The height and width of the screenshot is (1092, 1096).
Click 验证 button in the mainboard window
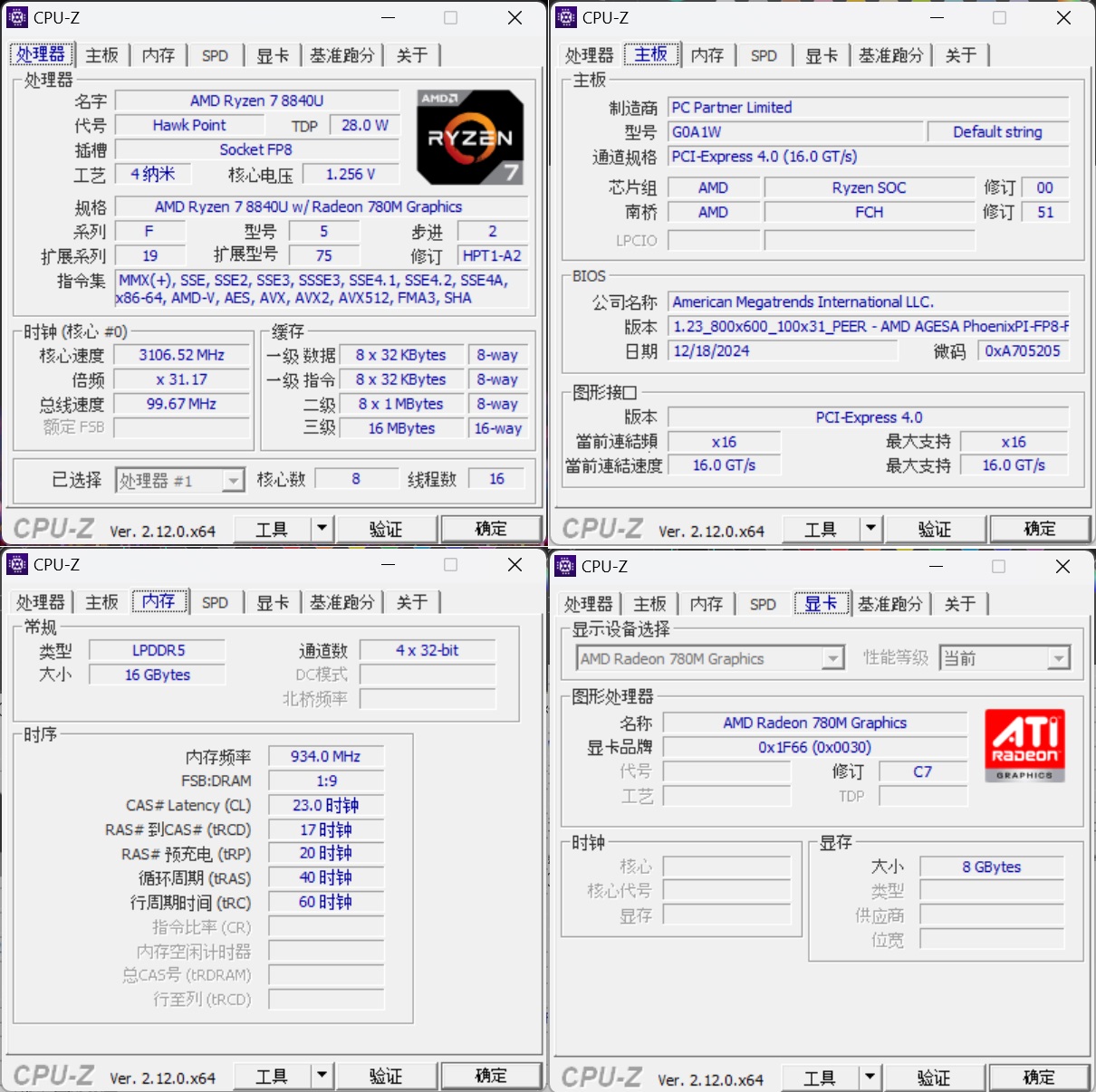pos(935,529)
